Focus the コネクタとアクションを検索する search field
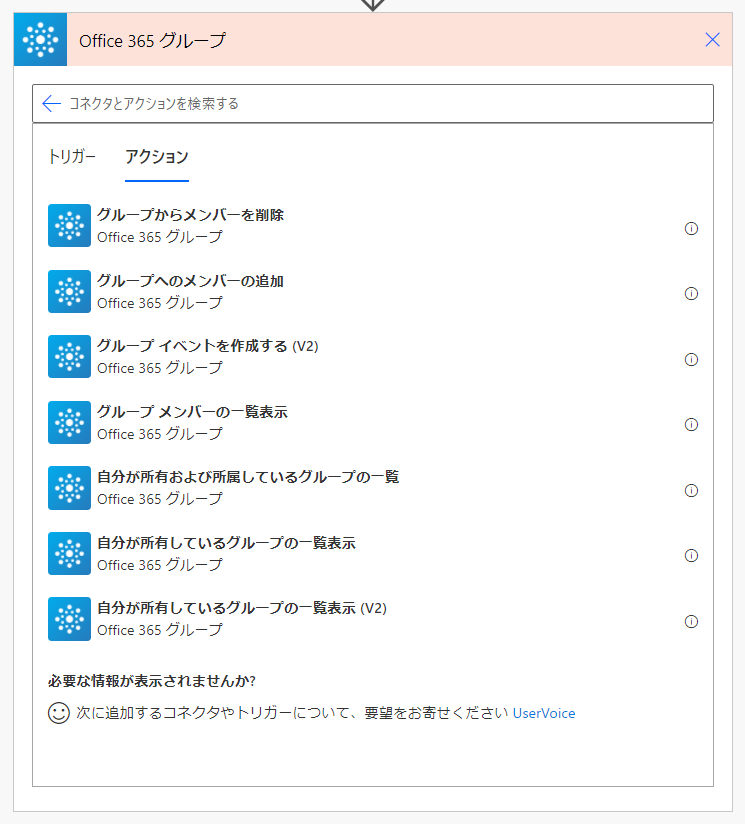The height and width of the screenshot is (824, 745). [x=372, y=104]
